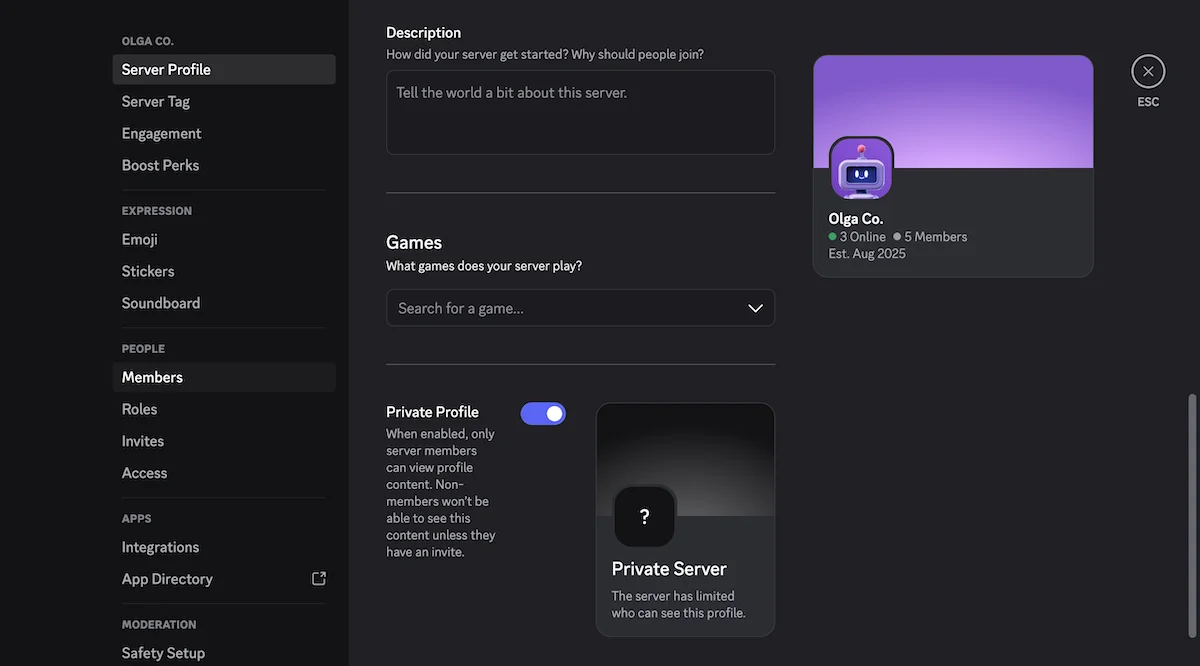This screenshot has height=666, width=1200.
Task: Close settings with the ESC X button
Action: coord(1148,71)
